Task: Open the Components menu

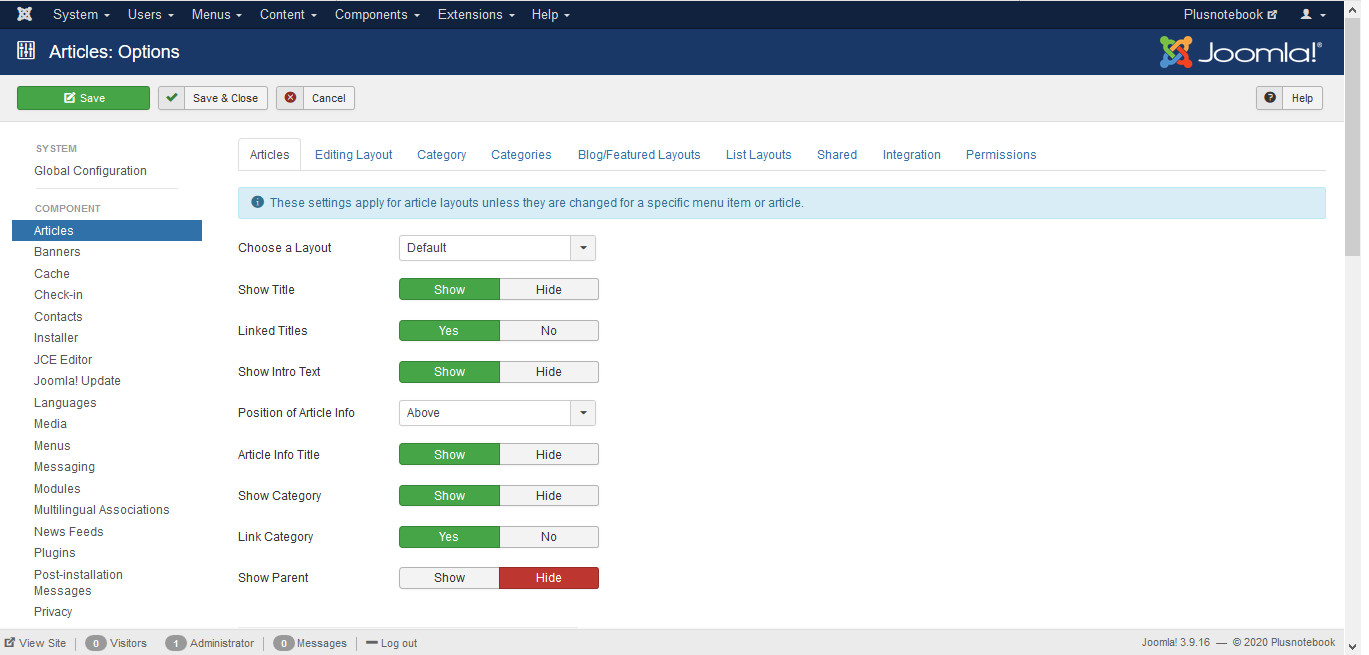Action: tap(377, 15)
